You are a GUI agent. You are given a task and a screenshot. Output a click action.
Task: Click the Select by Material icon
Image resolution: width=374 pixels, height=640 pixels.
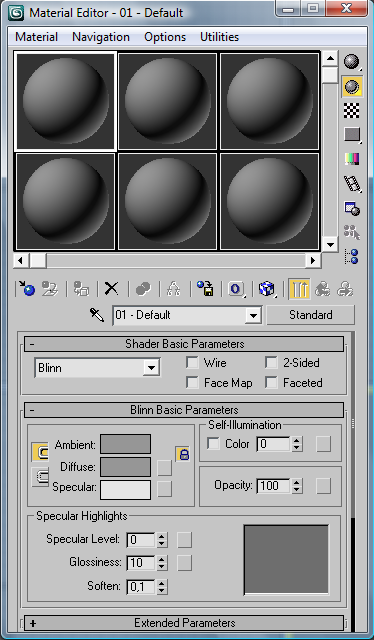pos(352,232)
